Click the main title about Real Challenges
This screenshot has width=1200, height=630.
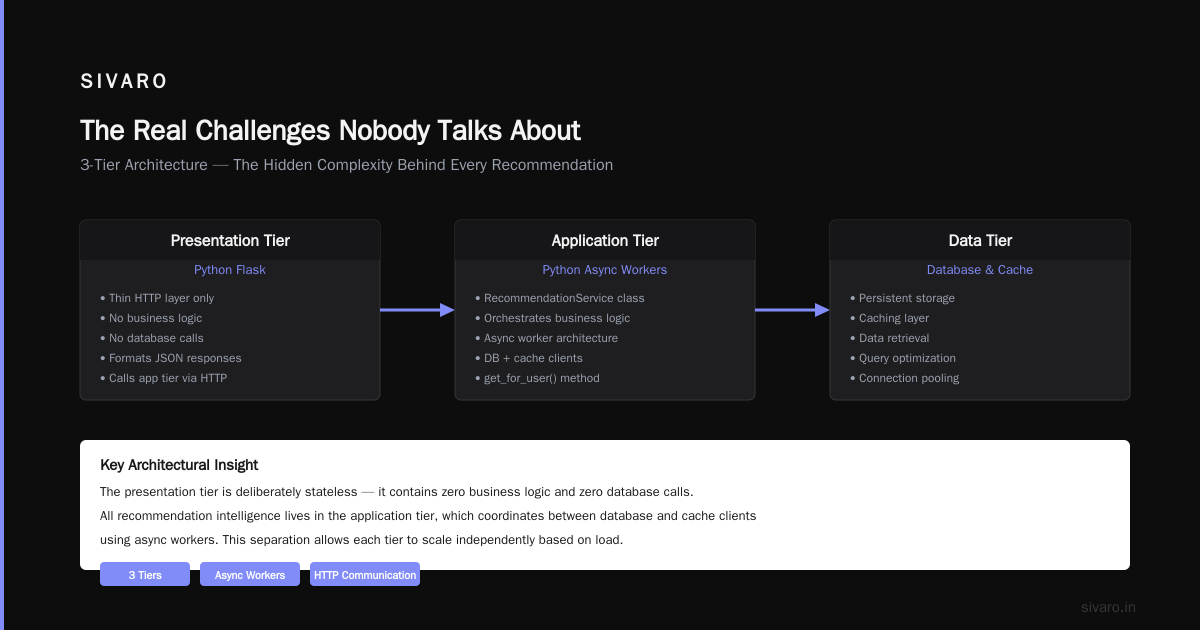tap(330, 131)
